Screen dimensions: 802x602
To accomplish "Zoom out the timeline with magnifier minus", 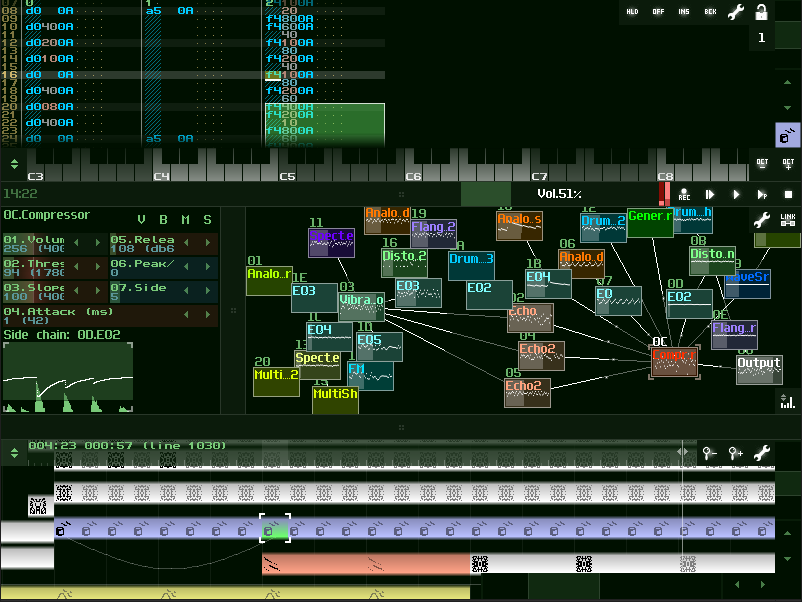I will pos(709,453).
